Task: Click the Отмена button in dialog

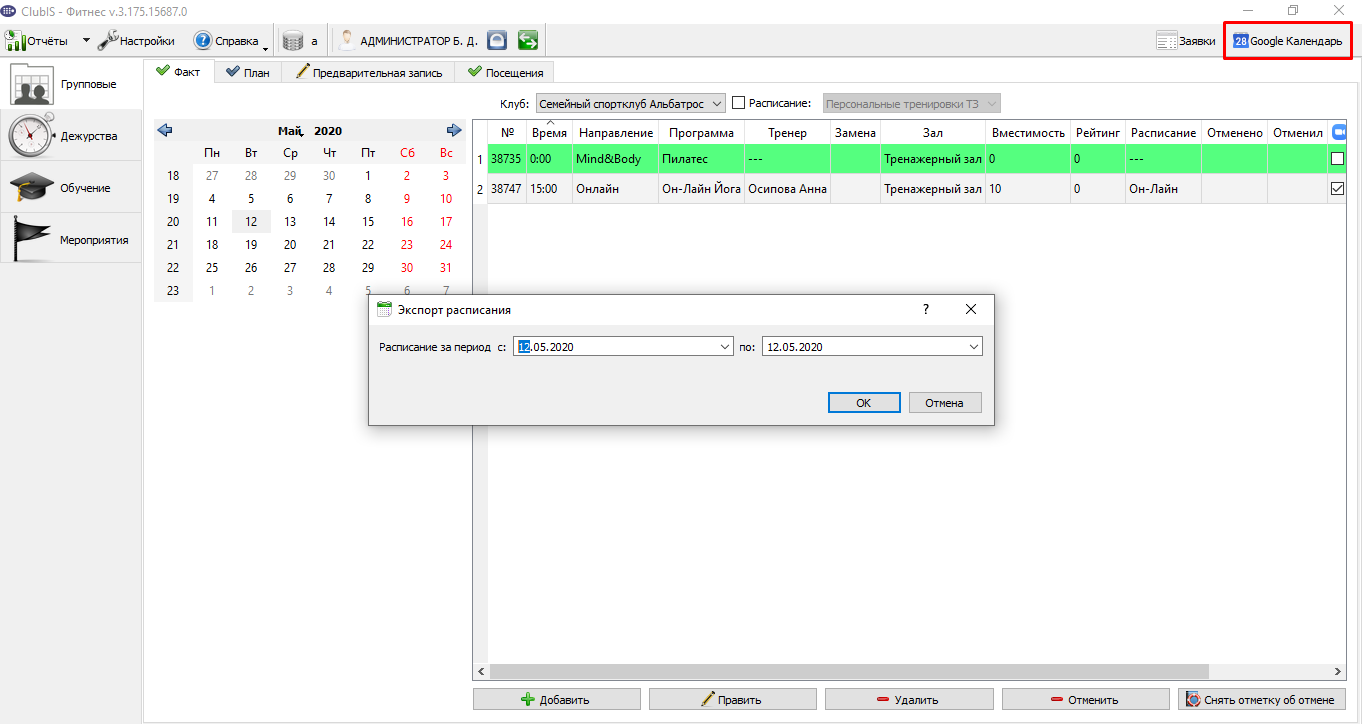Action: pos(944,403)
